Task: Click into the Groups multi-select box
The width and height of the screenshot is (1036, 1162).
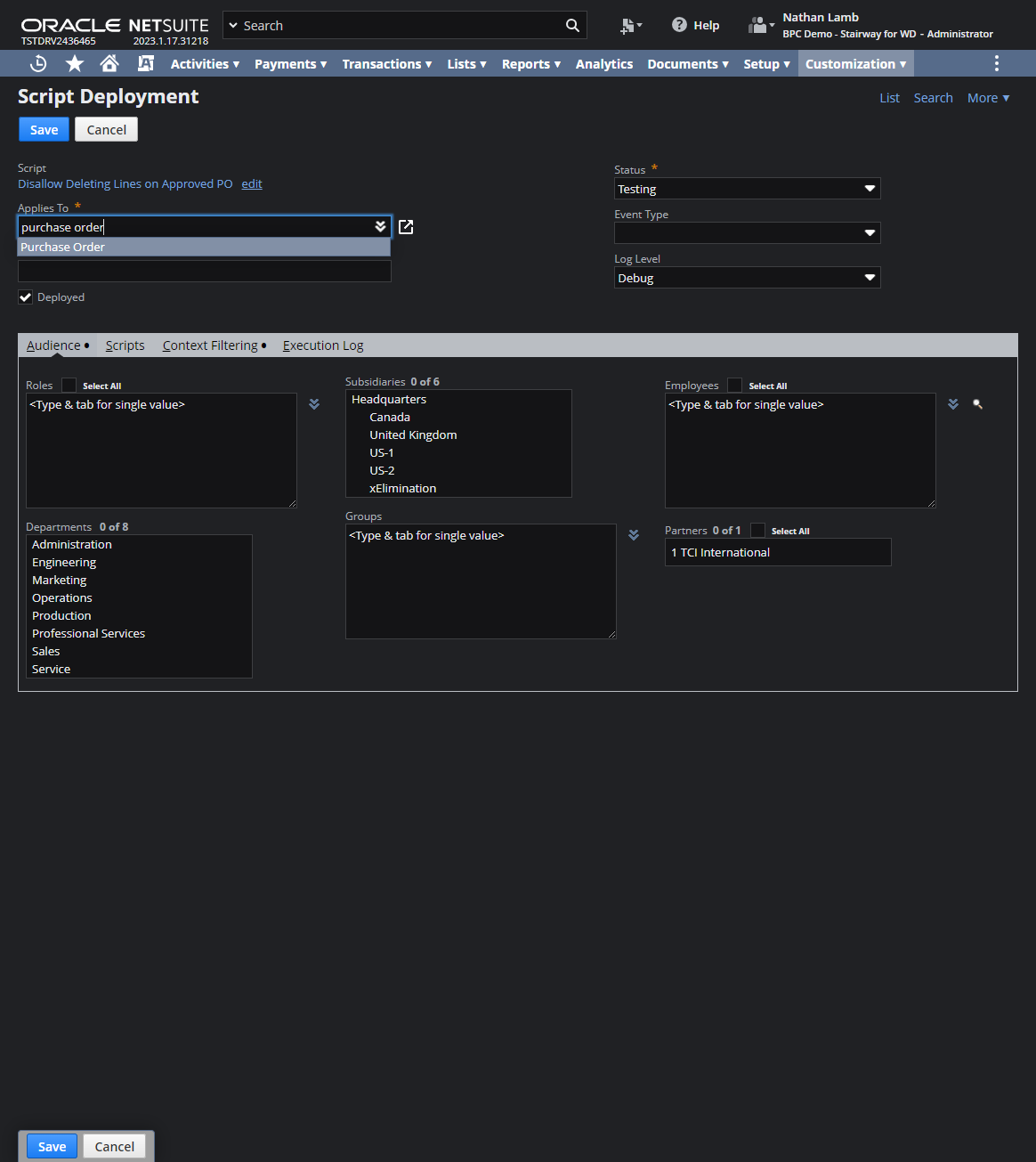Action: click(x=481, y=581)
